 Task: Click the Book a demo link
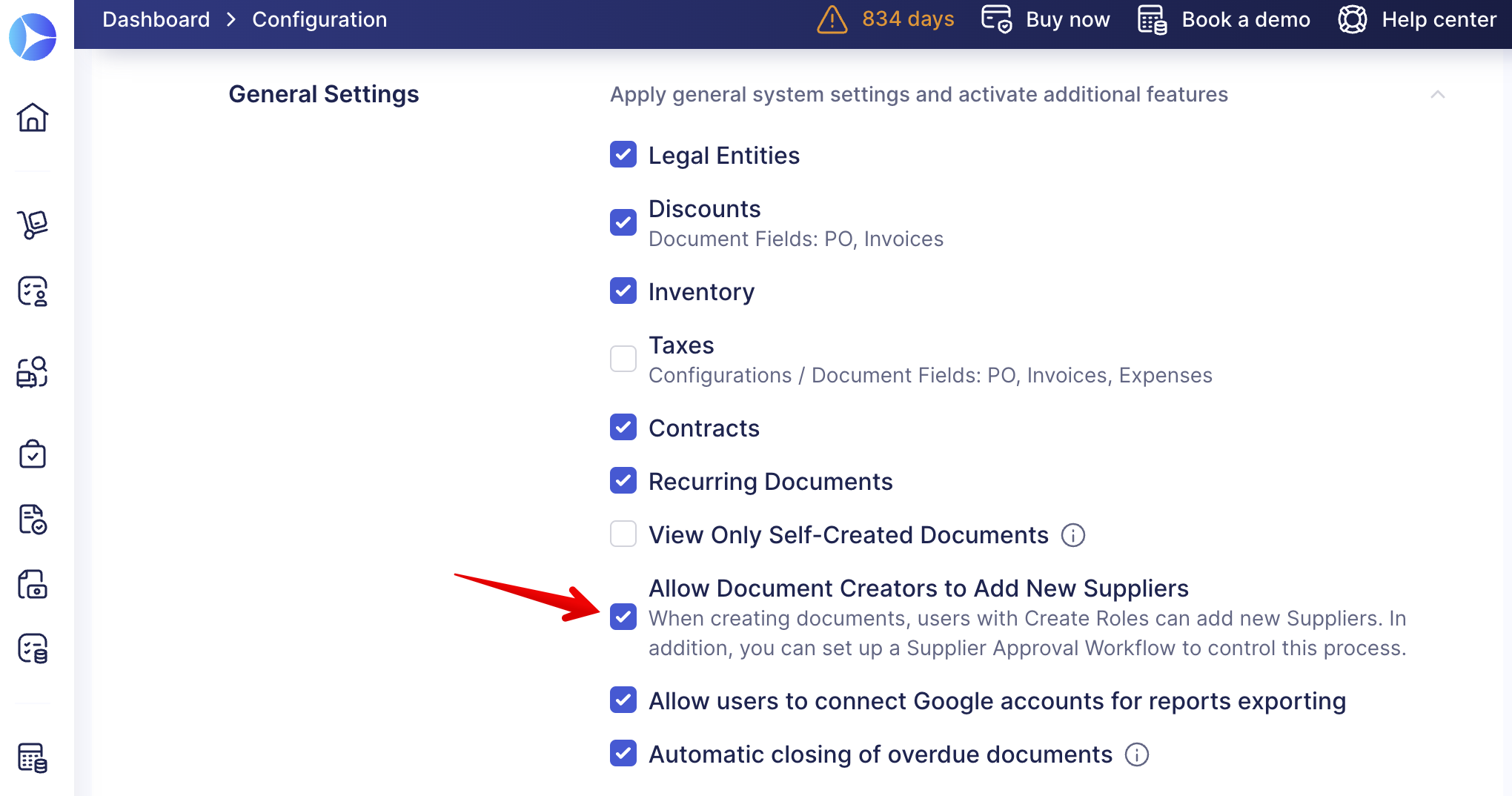1246,19
